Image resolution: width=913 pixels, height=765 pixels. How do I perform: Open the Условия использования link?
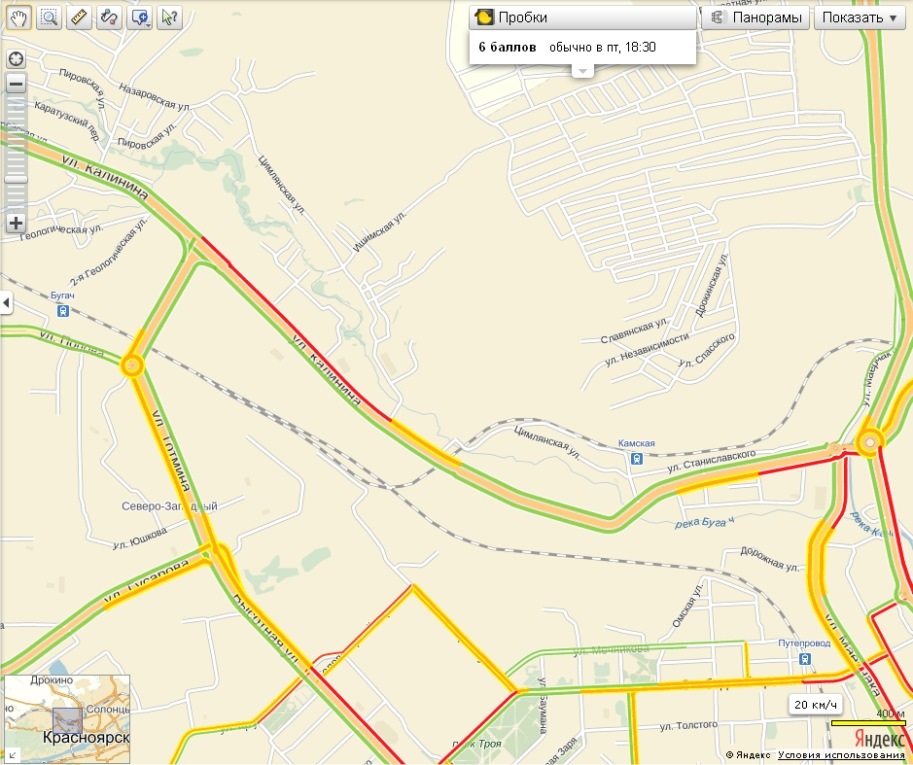pos(841,755)
